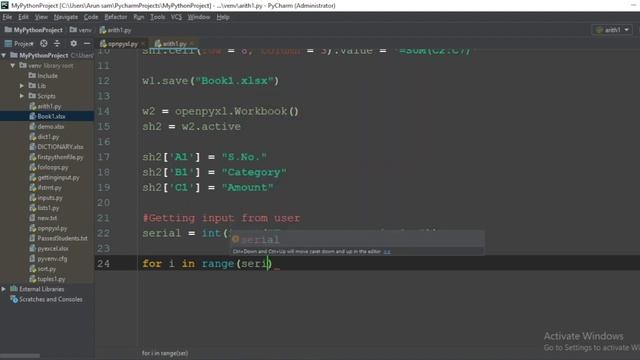Click the "Category" string on line 18
This screenshot has width=640, height=360.
[x=254, y=172]
